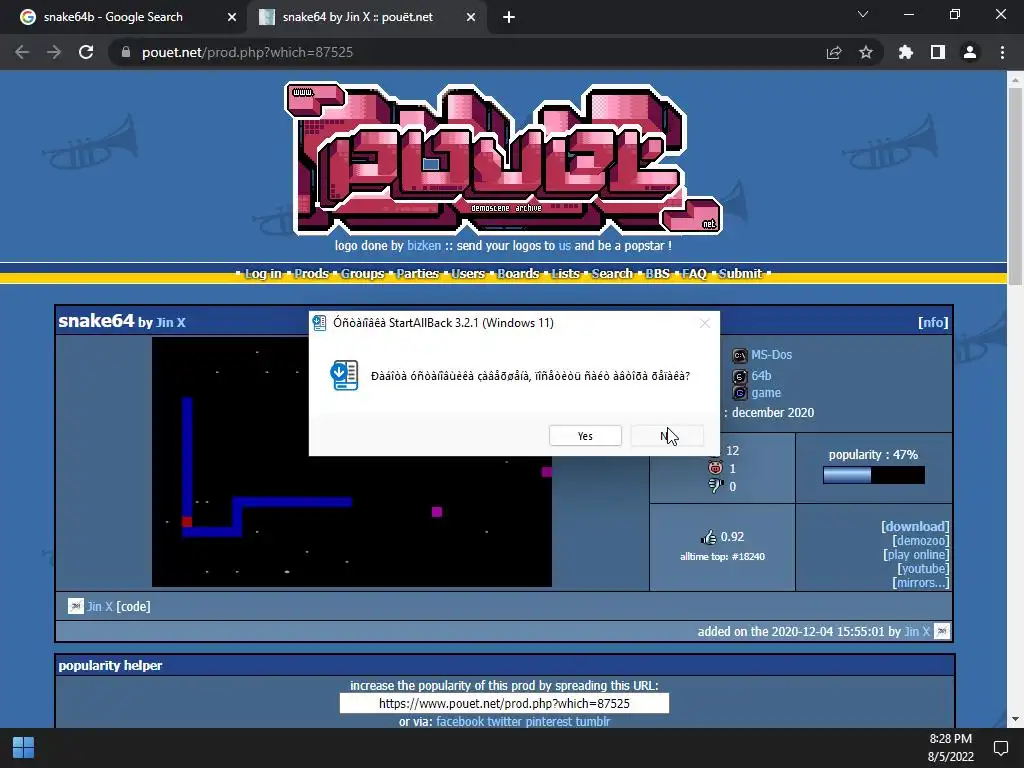This screenshot has height=768, width=1024.
Task: Click the game type icon
Action: click(x=739, y=393)
